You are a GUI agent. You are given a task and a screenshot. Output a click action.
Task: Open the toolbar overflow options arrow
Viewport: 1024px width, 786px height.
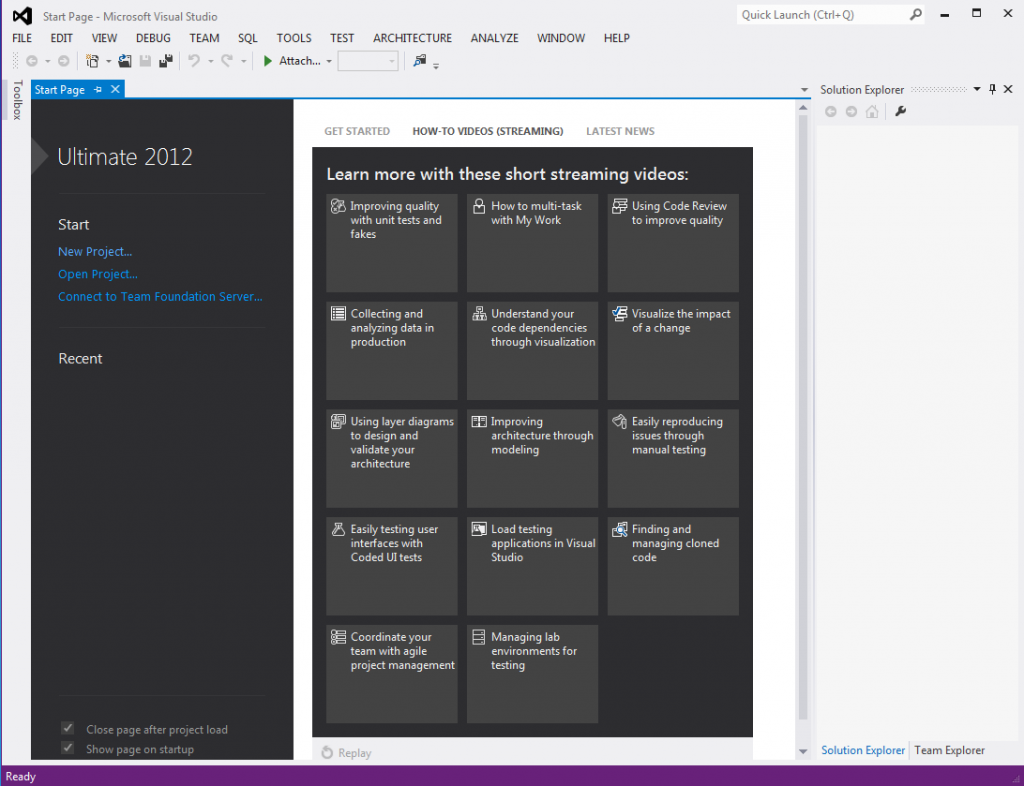pyautogui.click(x=436, y=65)
